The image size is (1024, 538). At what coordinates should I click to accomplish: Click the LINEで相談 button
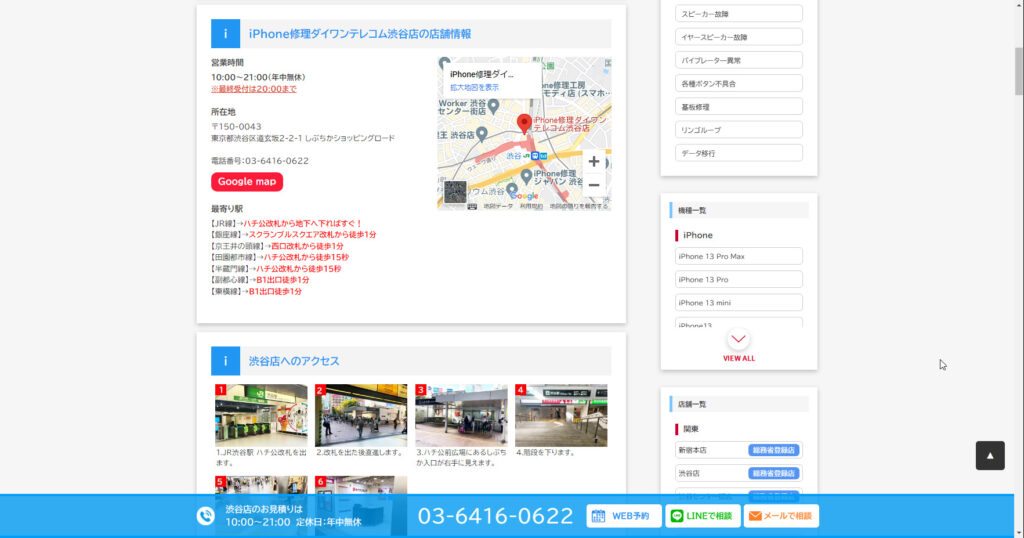pyautogui.click(x=703, y=516)
